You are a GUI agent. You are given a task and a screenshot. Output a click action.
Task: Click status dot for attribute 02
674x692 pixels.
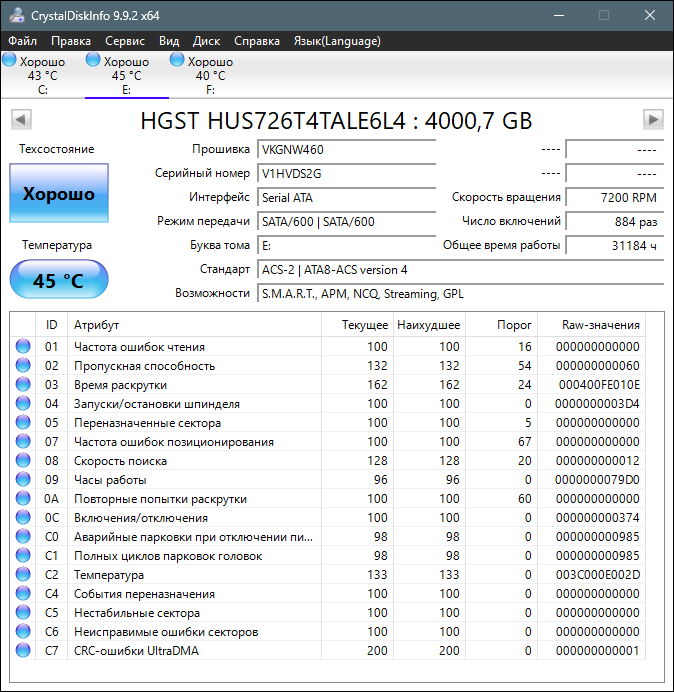[23, 365]
